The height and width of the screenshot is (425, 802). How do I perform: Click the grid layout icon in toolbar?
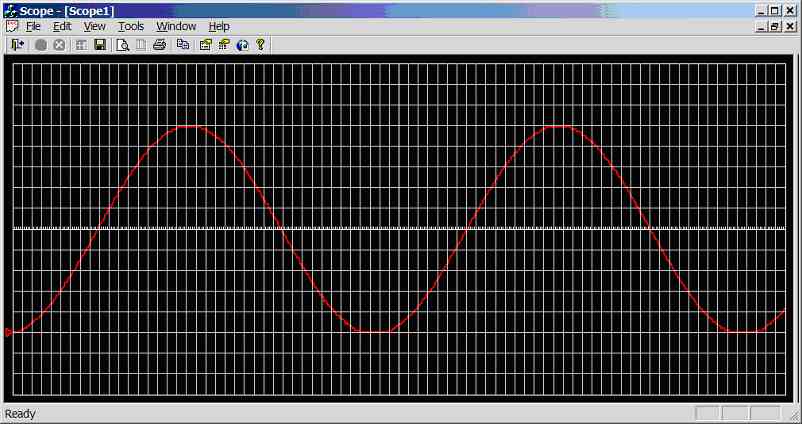81,45
